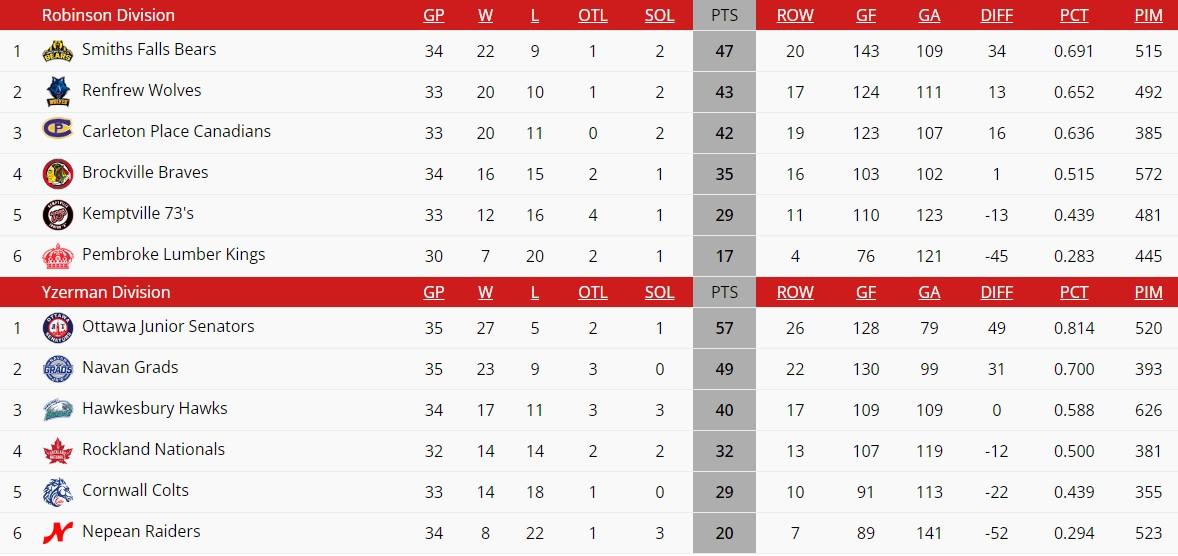Click the Navan Grads team logo

coord(58,369)
